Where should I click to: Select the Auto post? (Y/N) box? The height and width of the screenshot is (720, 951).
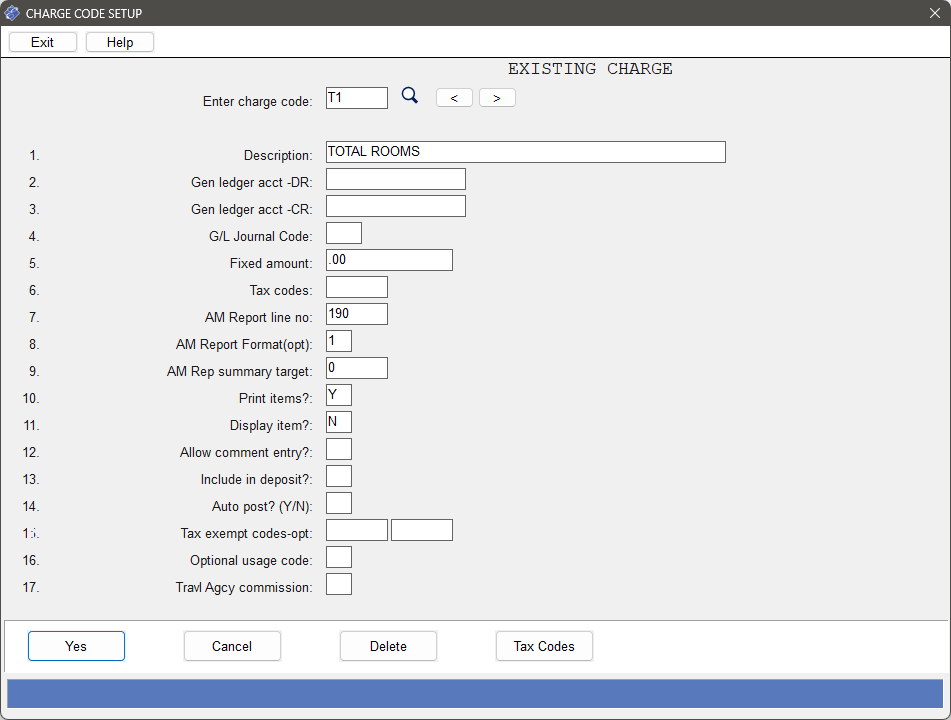339,503
